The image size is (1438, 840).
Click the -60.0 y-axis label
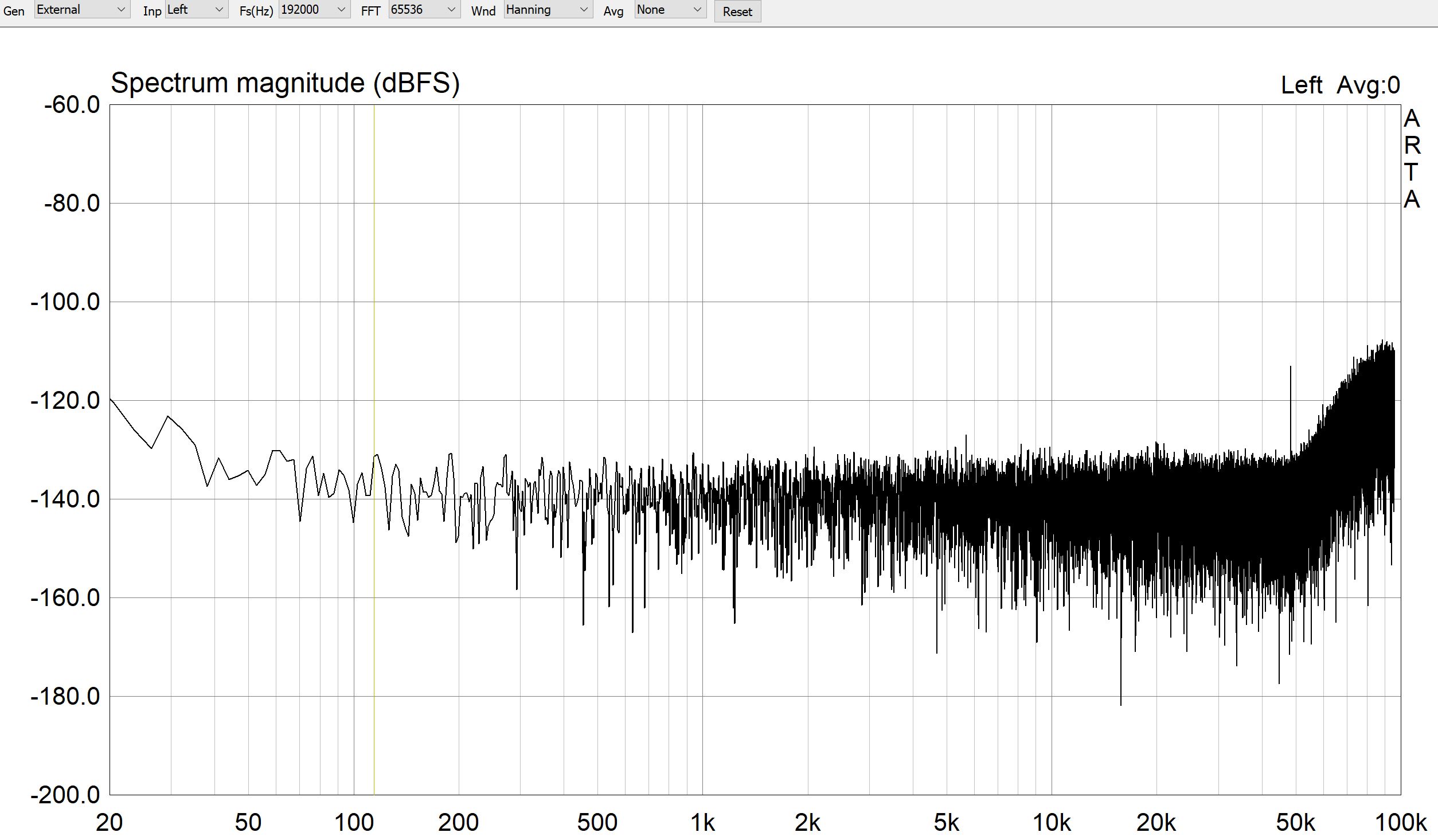72,106
